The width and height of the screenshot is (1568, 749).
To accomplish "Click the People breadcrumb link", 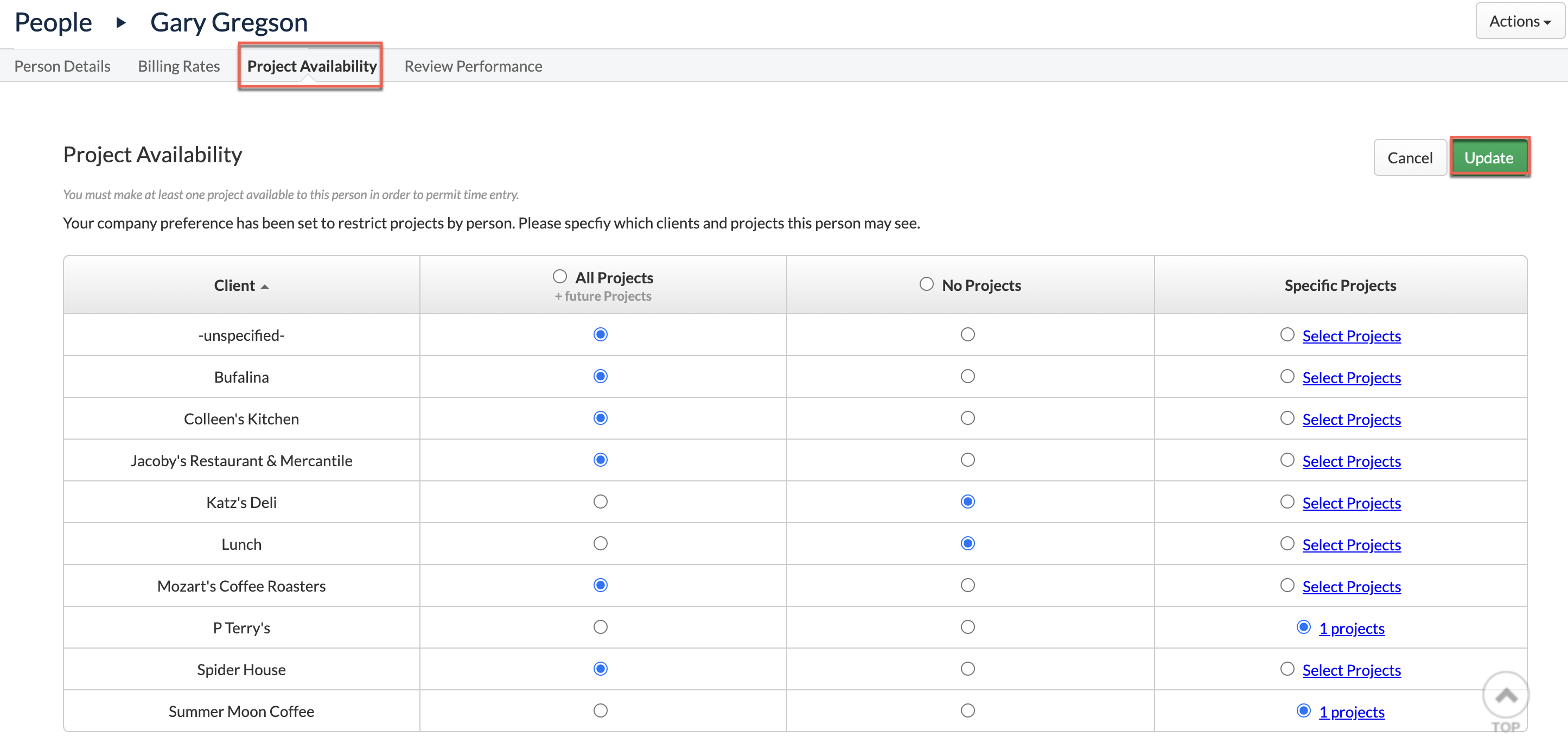I will (x=53, y=23).
